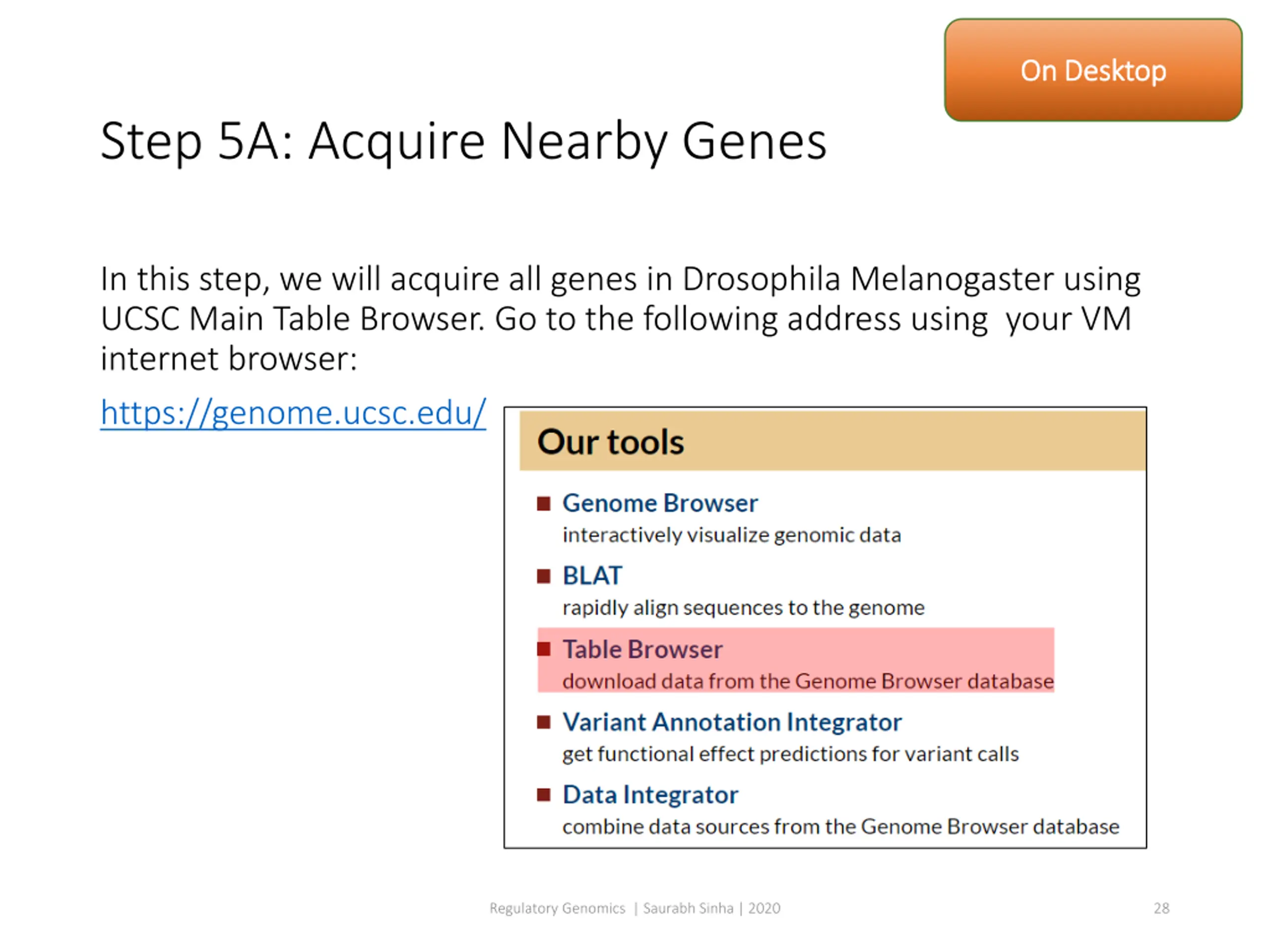Select the BLAT tool link
The height and width of the screenshot is (952, 1270).
click(592, 576)
